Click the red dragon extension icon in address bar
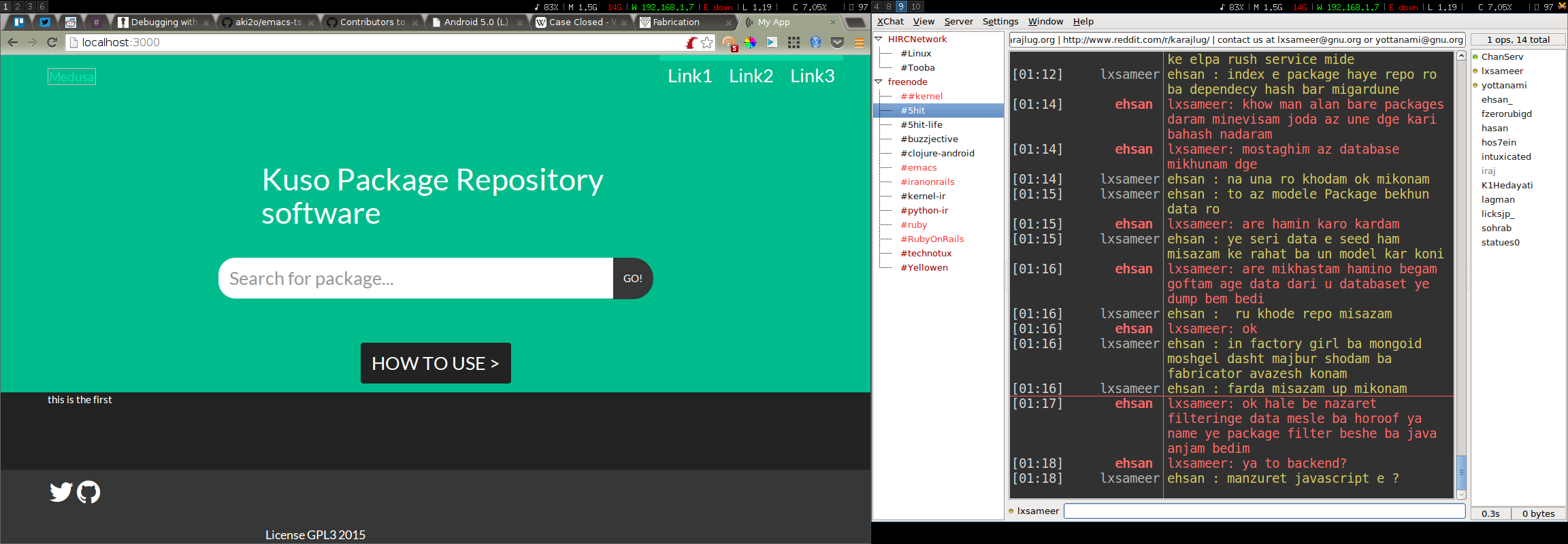Viewport: 1568px width, 544px height. click(x=691, y=43)
